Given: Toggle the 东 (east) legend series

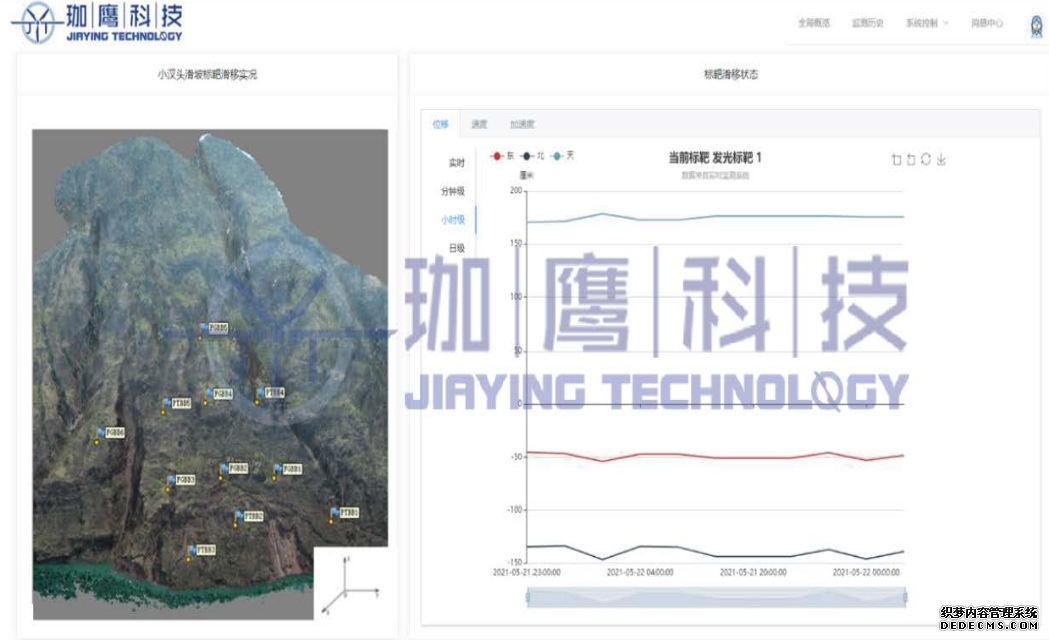Looking at the screenshot, I should point(503,156).
